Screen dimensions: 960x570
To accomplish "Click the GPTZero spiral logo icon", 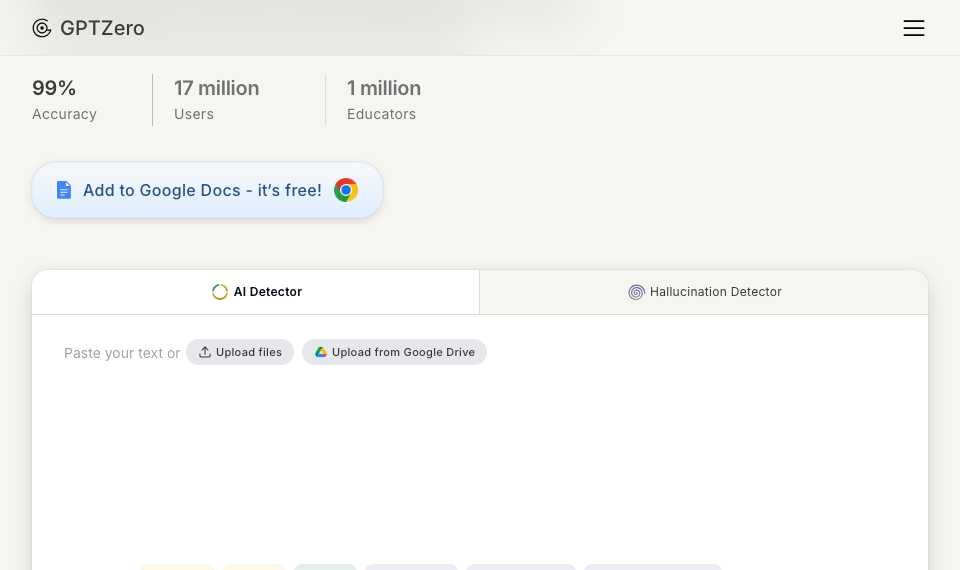I will point(42,28).
